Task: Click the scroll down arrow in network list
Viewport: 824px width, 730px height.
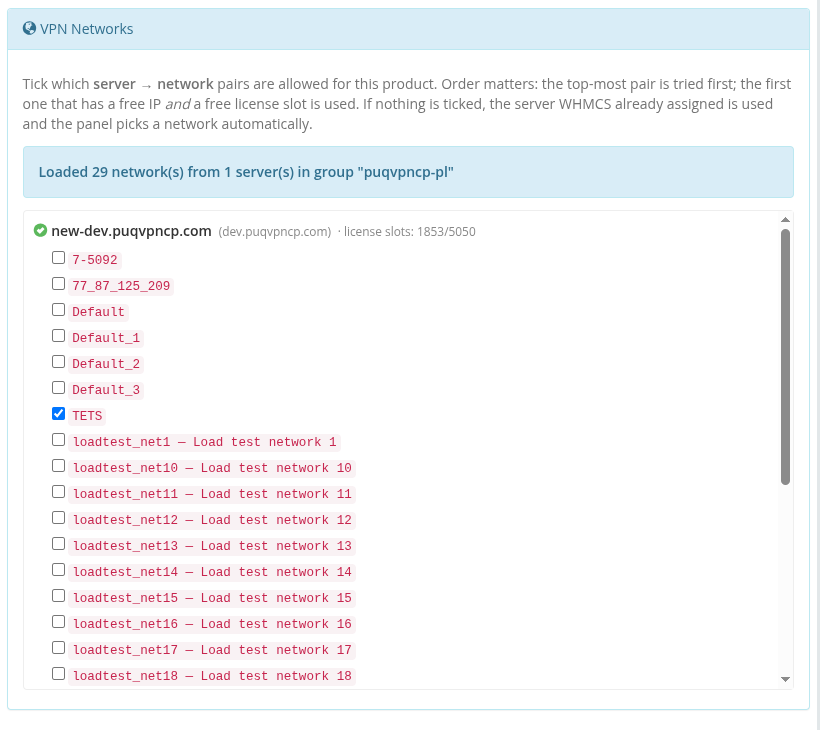Action: tap(785, 680)
